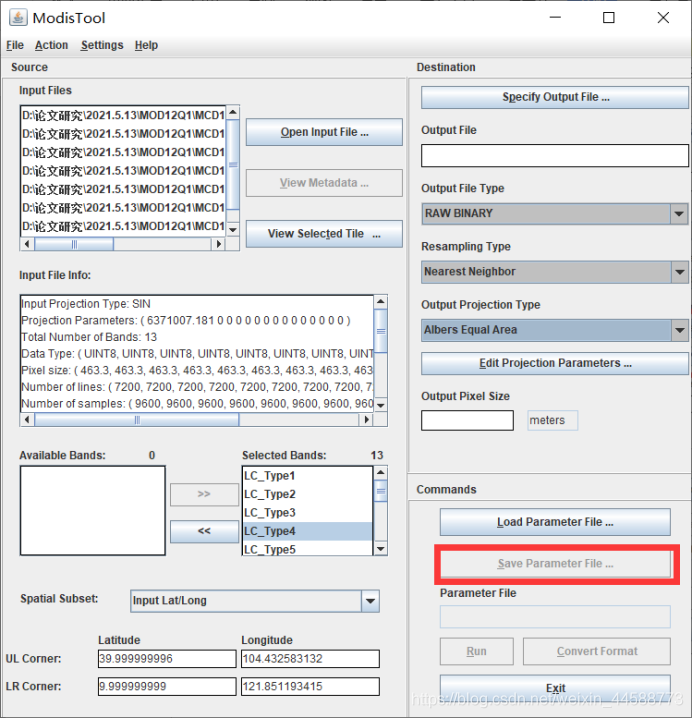Click the Output Pixel Size field
693x718 pixels.
coord(467,420)
